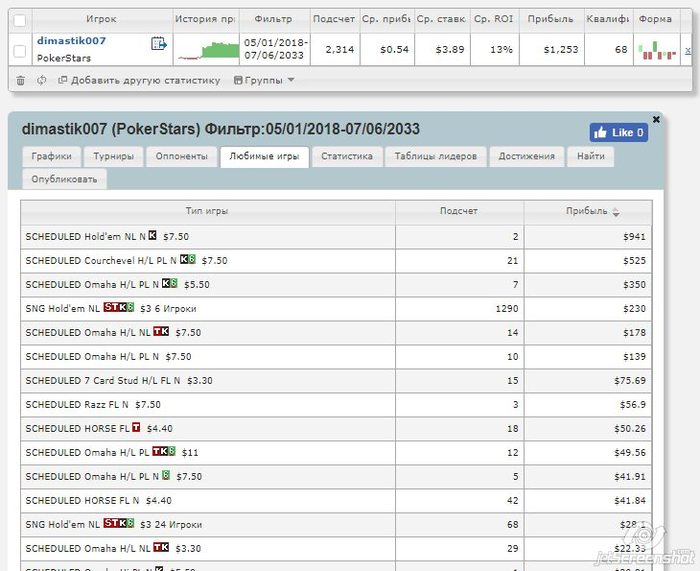Open the dimastik007 player link
Viewport: 700px width, 571px height.
pyautogui.click(x=71, y=41)
